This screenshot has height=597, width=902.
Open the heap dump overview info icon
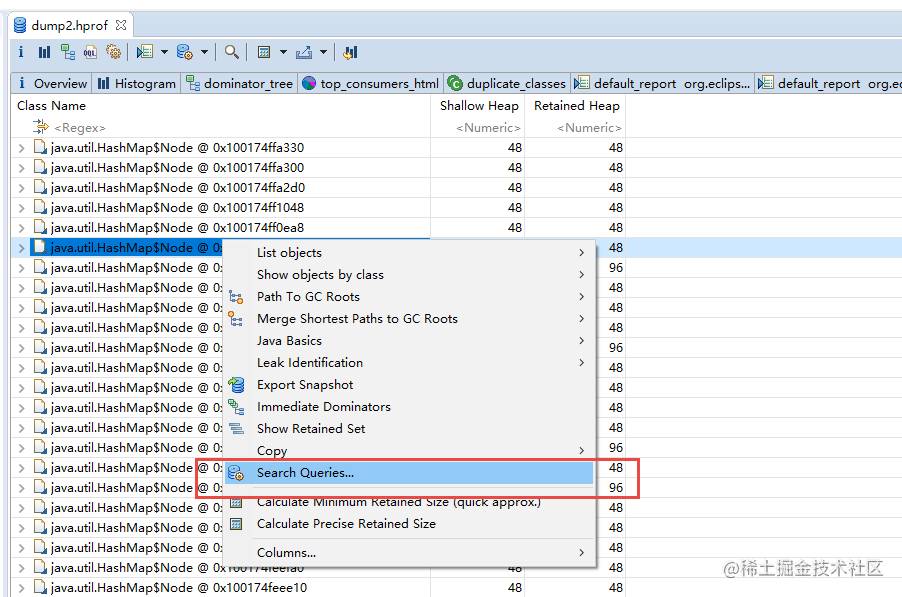pos(21,52)
